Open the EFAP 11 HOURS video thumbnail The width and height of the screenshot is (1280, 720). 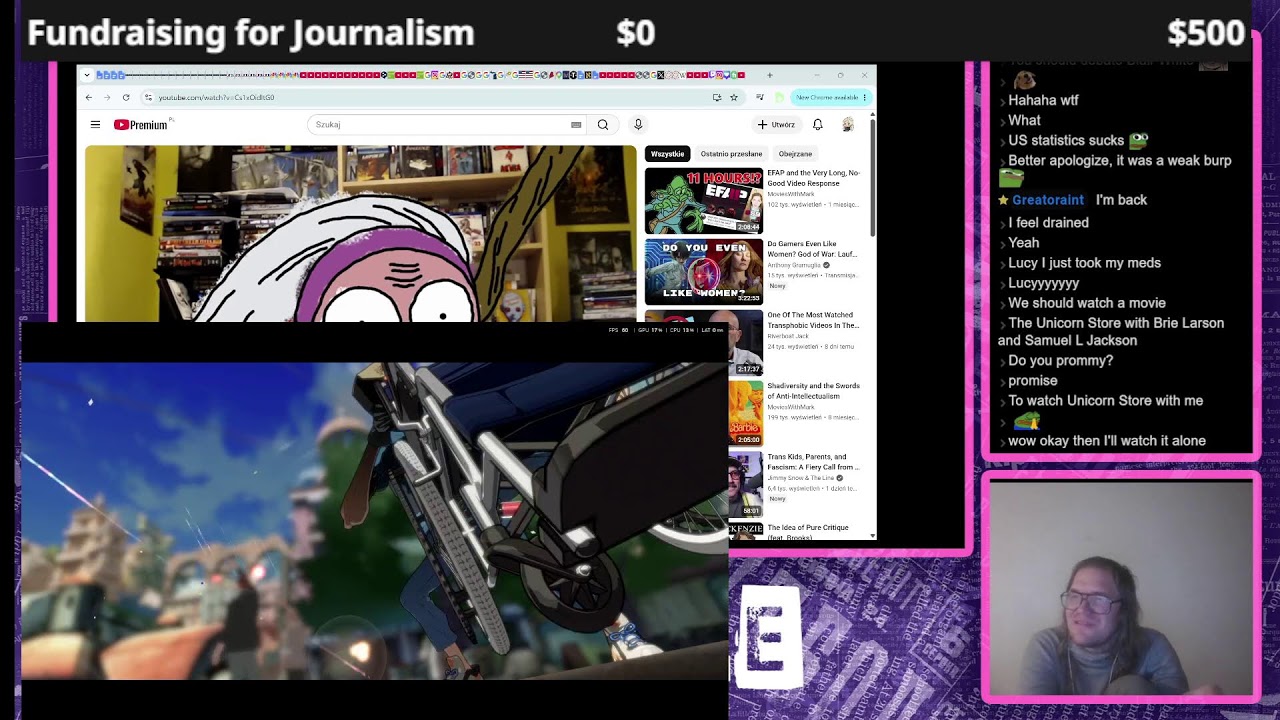tap(704, 201)
